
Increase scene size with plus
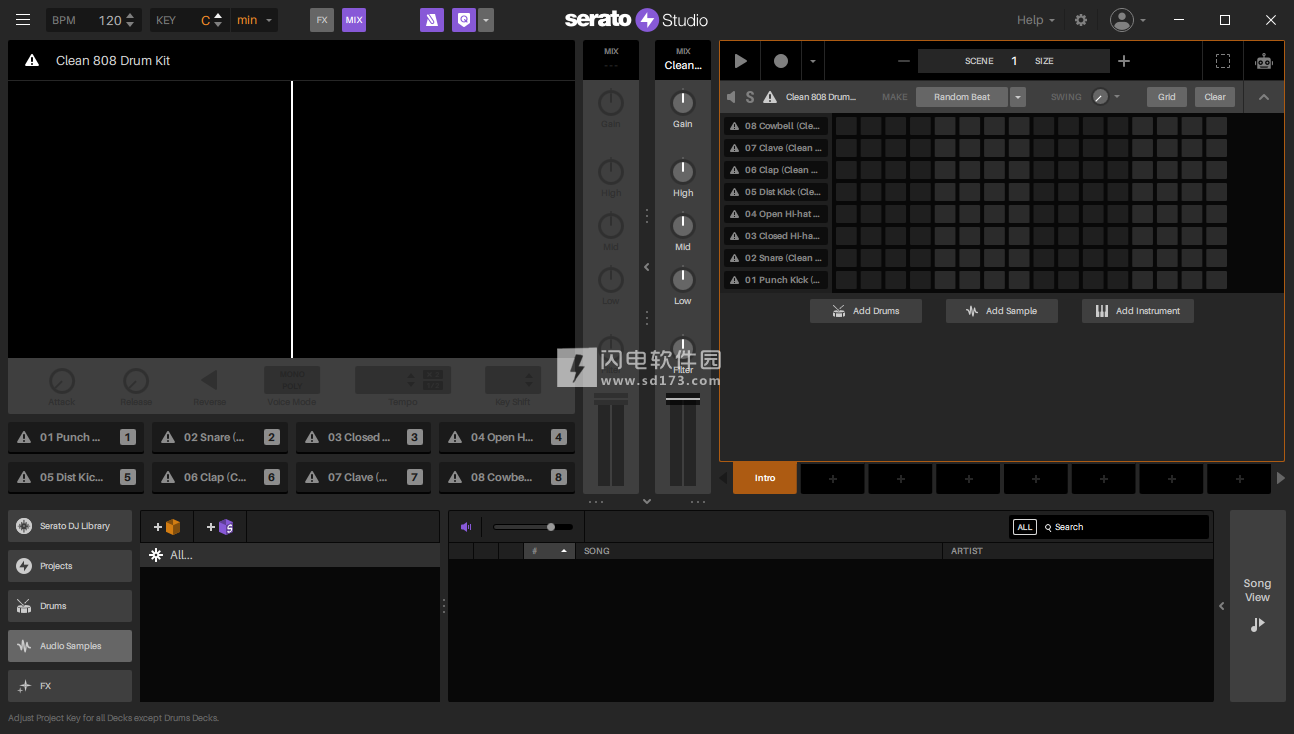pyautogui.click(x=1124, y=61)
